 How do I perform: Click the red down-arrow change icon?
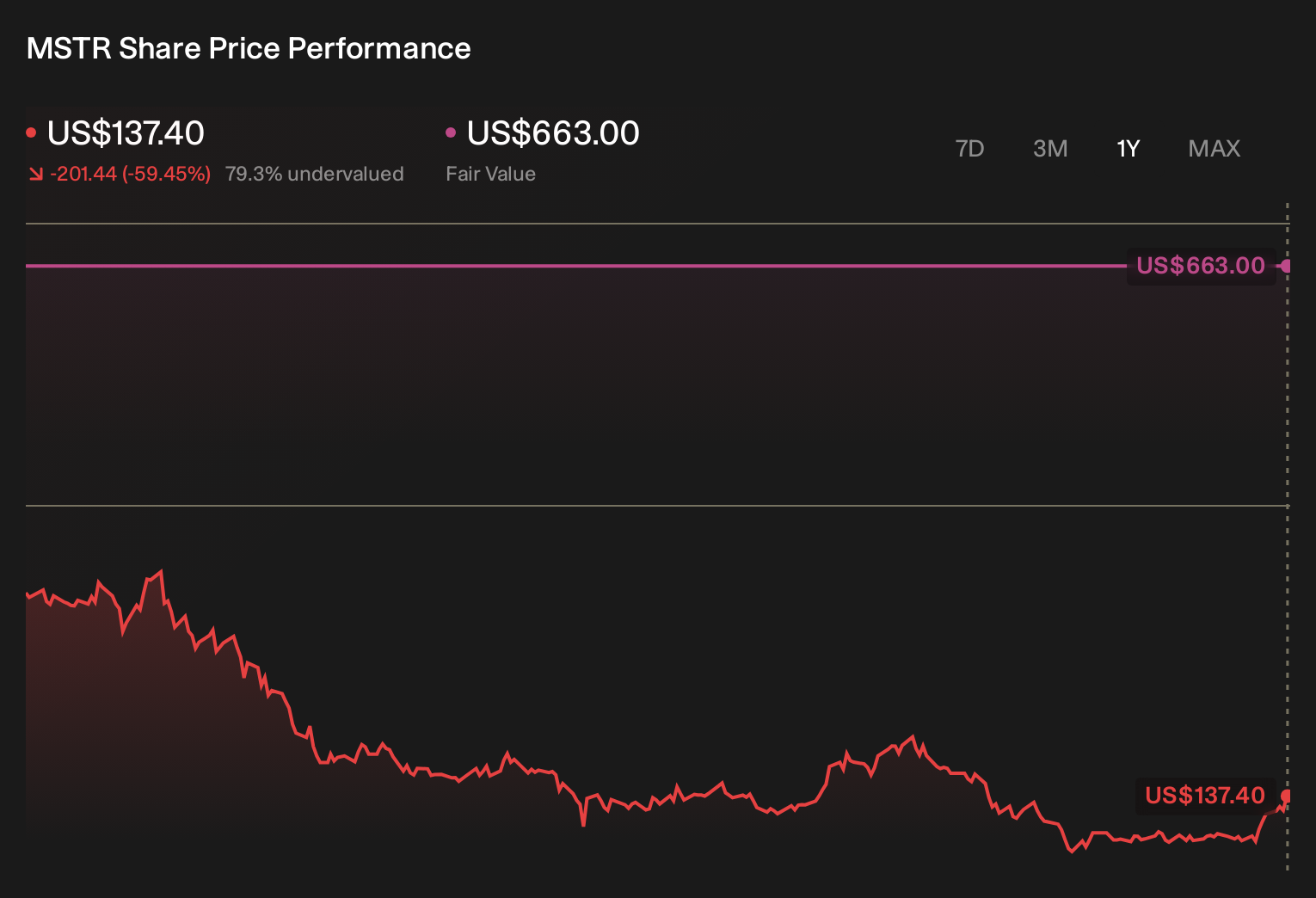pyautogui.click(x=35, y=174)
